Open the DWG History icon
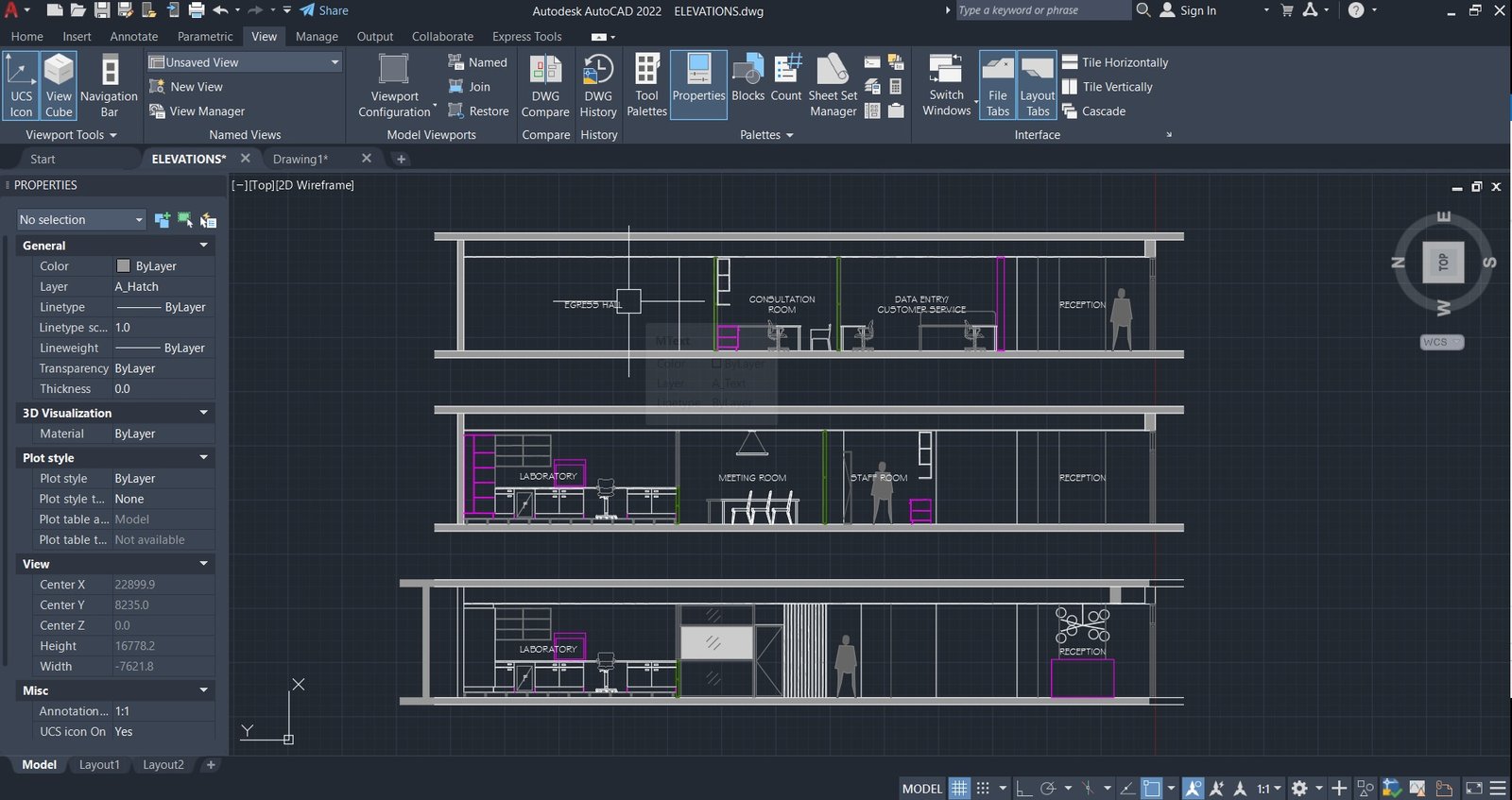 coord(598,86)
